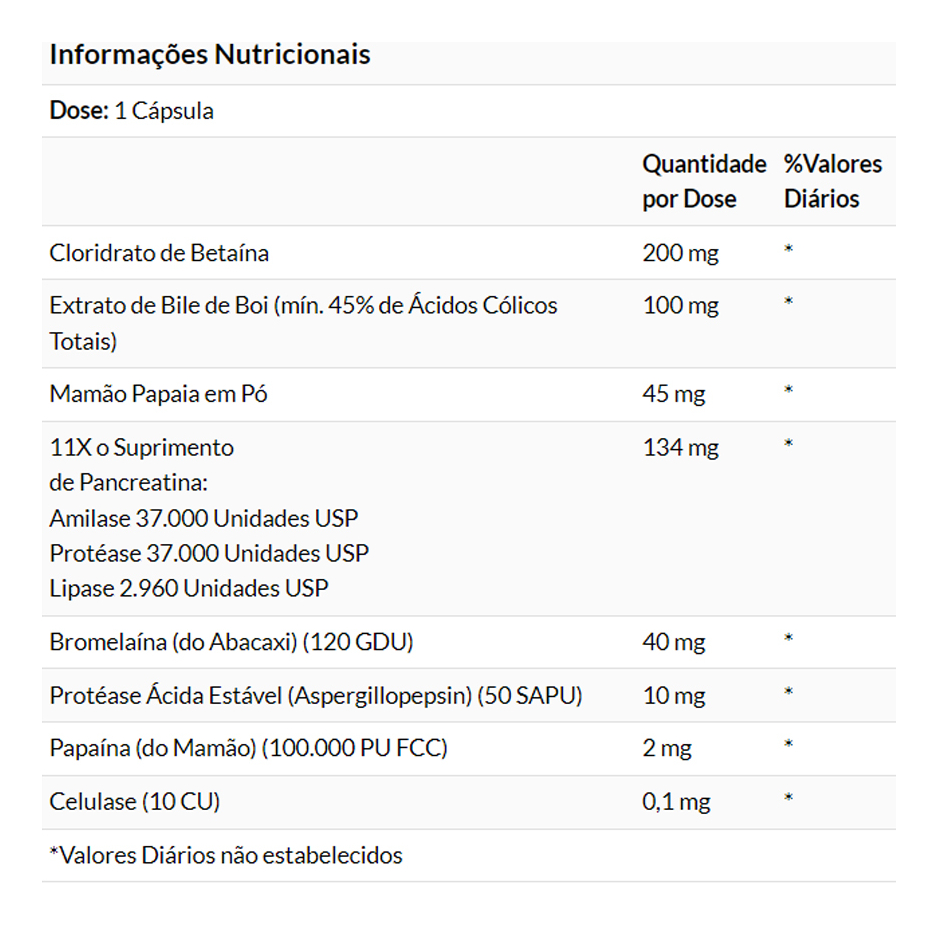Click the 0,1 mg value

pos(676,801)
